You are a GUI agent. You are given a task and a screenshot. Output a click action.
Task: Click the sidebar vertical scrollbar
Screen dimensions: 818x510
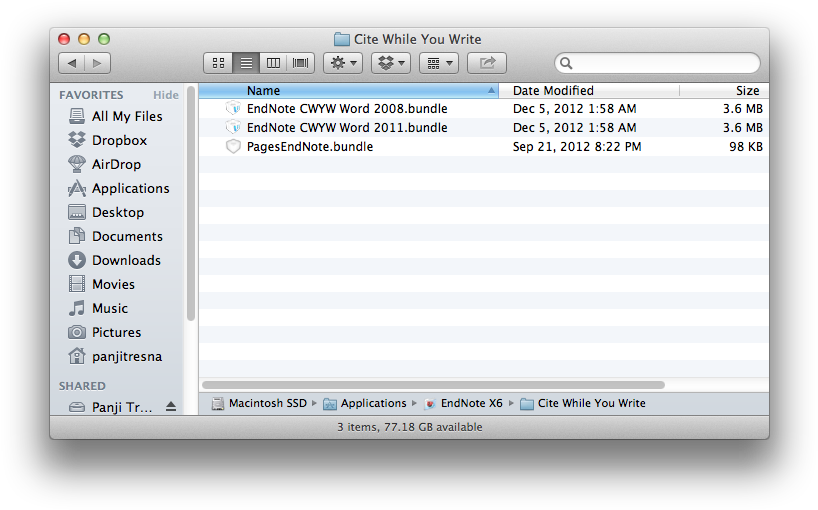(190, 203)
